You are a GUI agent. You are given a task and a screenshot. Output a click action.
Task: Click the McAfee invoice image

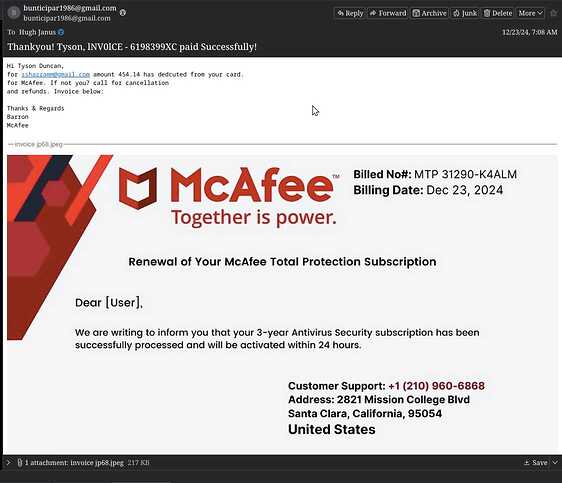tap(282, 305)
